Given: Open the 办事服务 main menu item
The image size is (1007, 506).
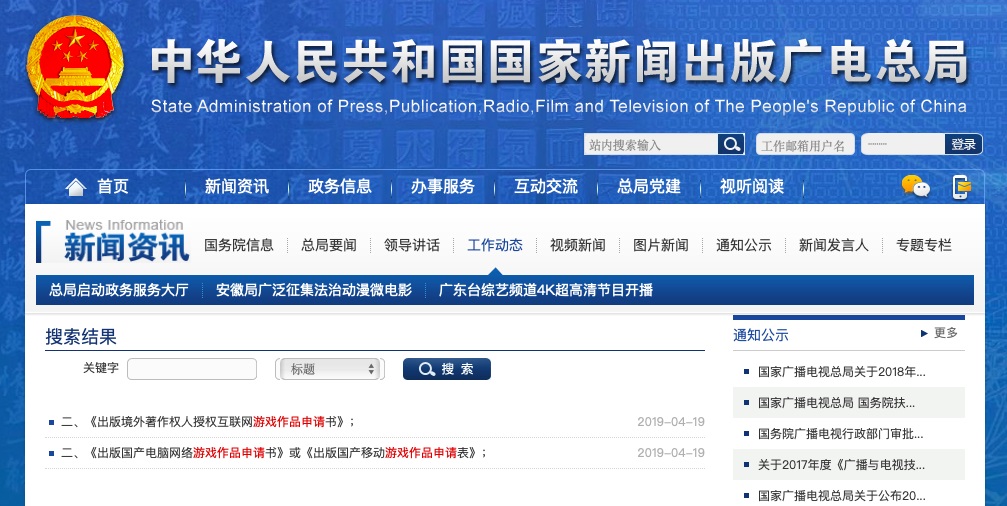Looking at the screenshot, I should [442, 187].
